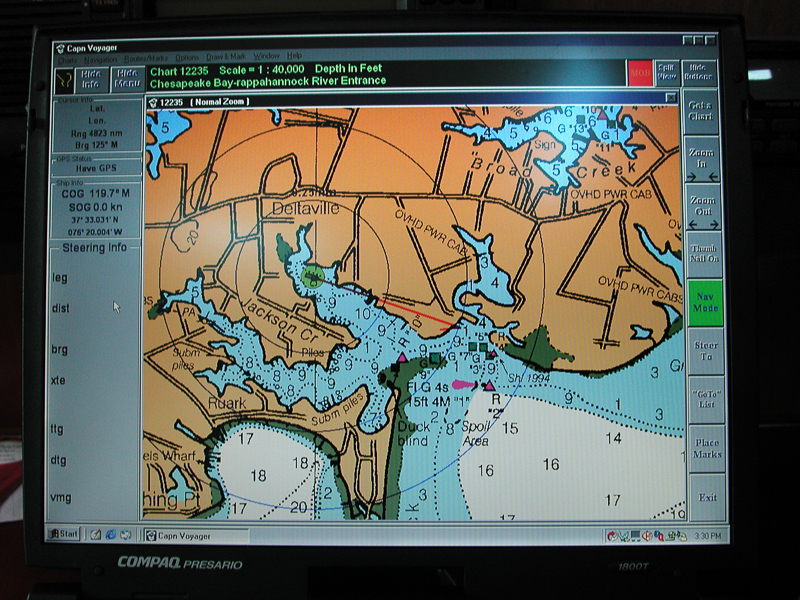Click Zoom In button

tap(702, 159)
